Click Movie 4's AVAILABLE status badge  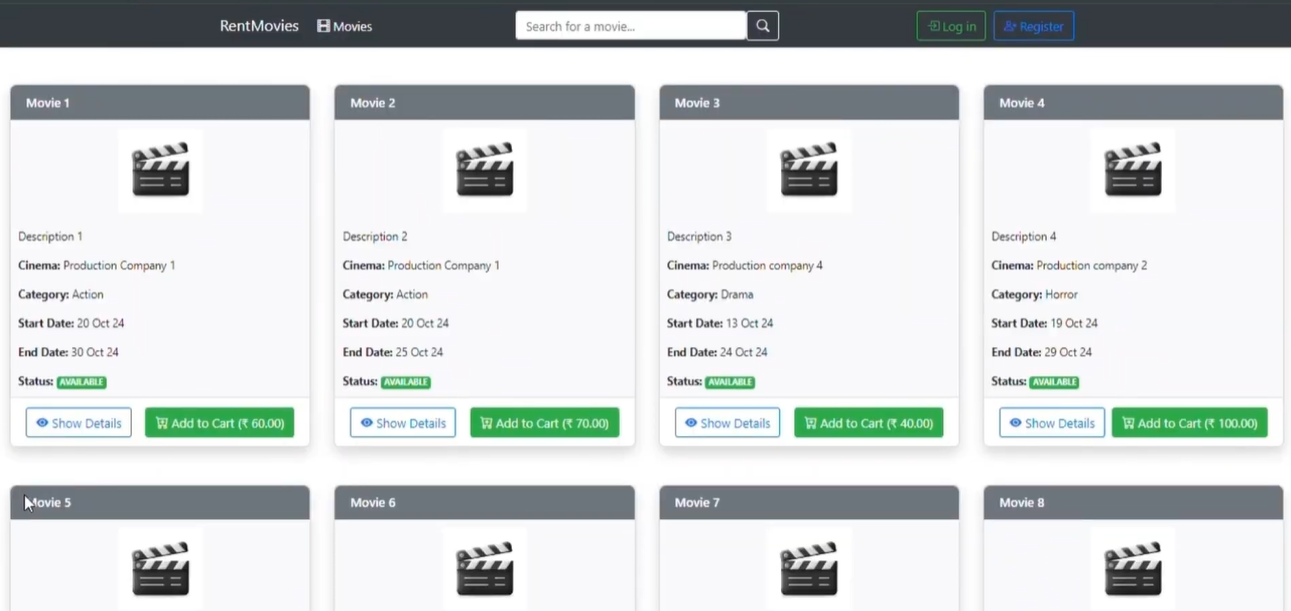1054,382
